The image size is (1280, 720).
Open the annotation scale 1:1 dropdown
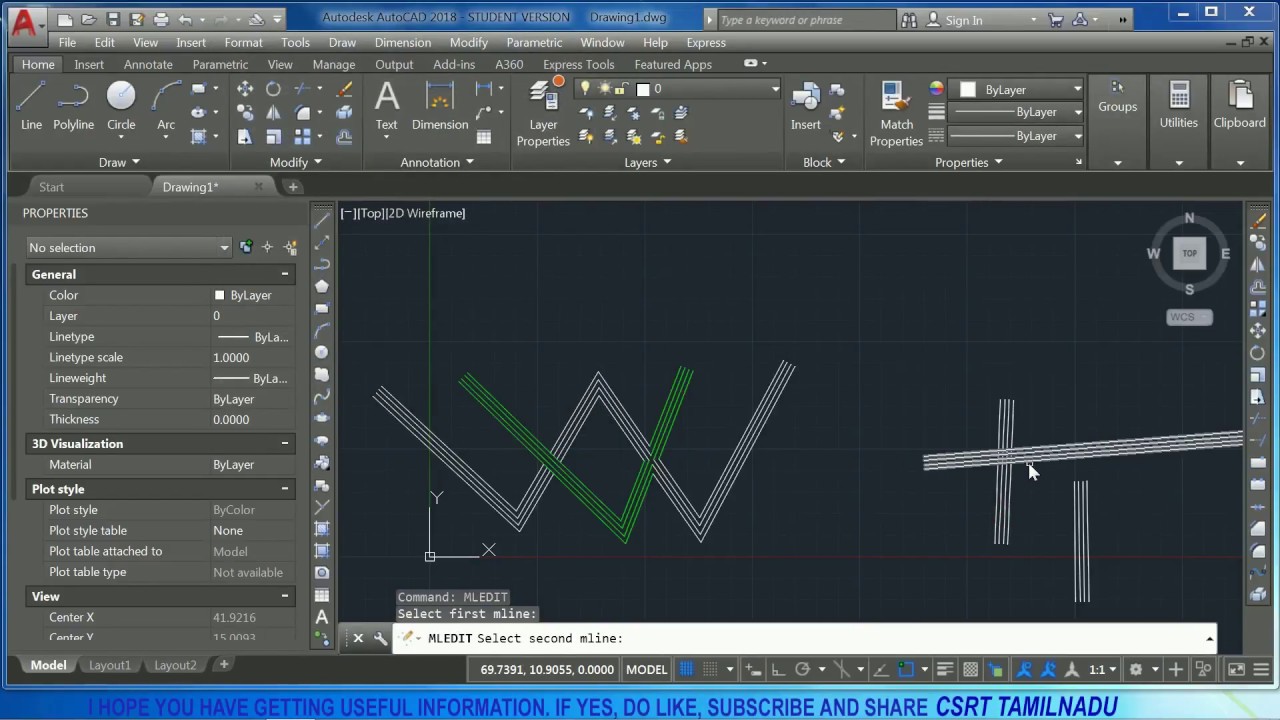[1103, 669]
